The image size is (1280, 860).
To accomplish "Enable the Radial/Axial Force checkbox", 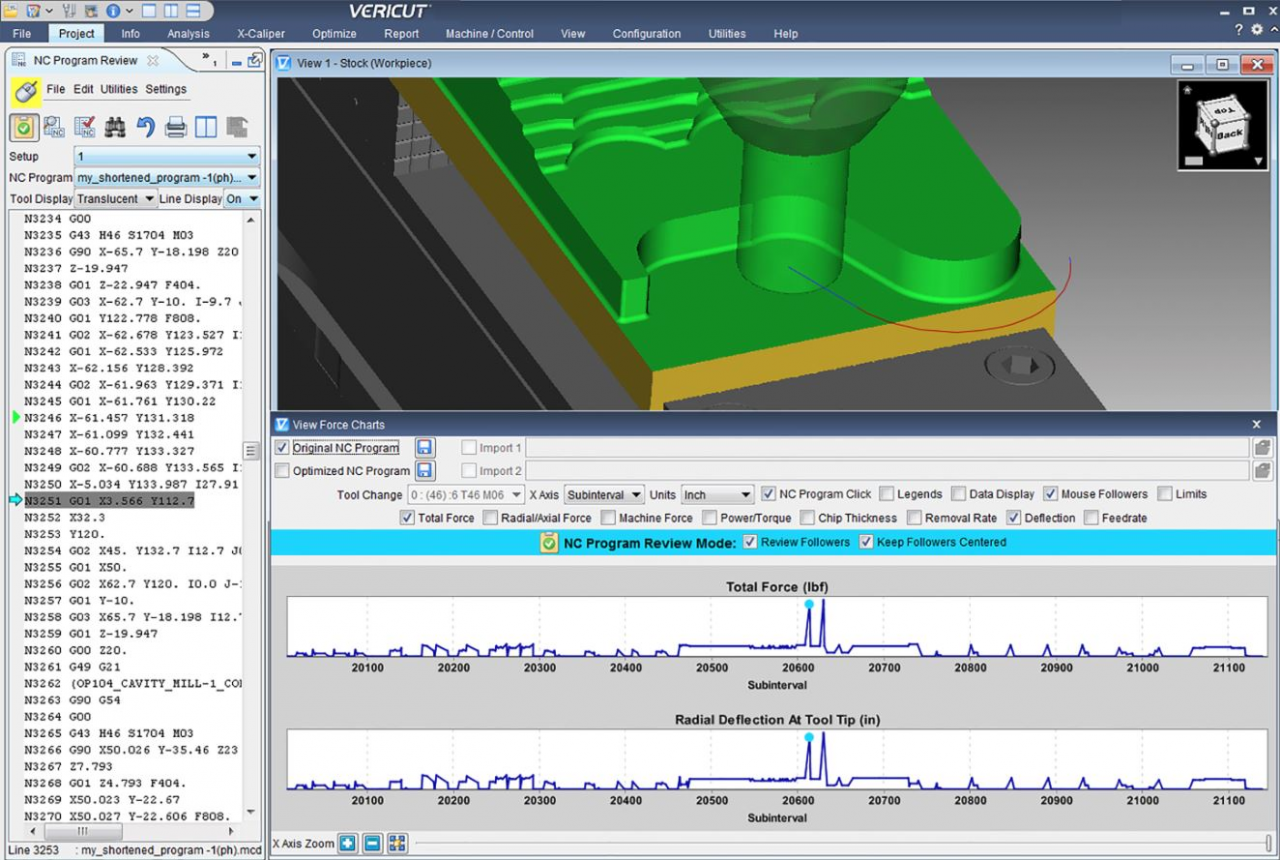I will tap(491, 518).
